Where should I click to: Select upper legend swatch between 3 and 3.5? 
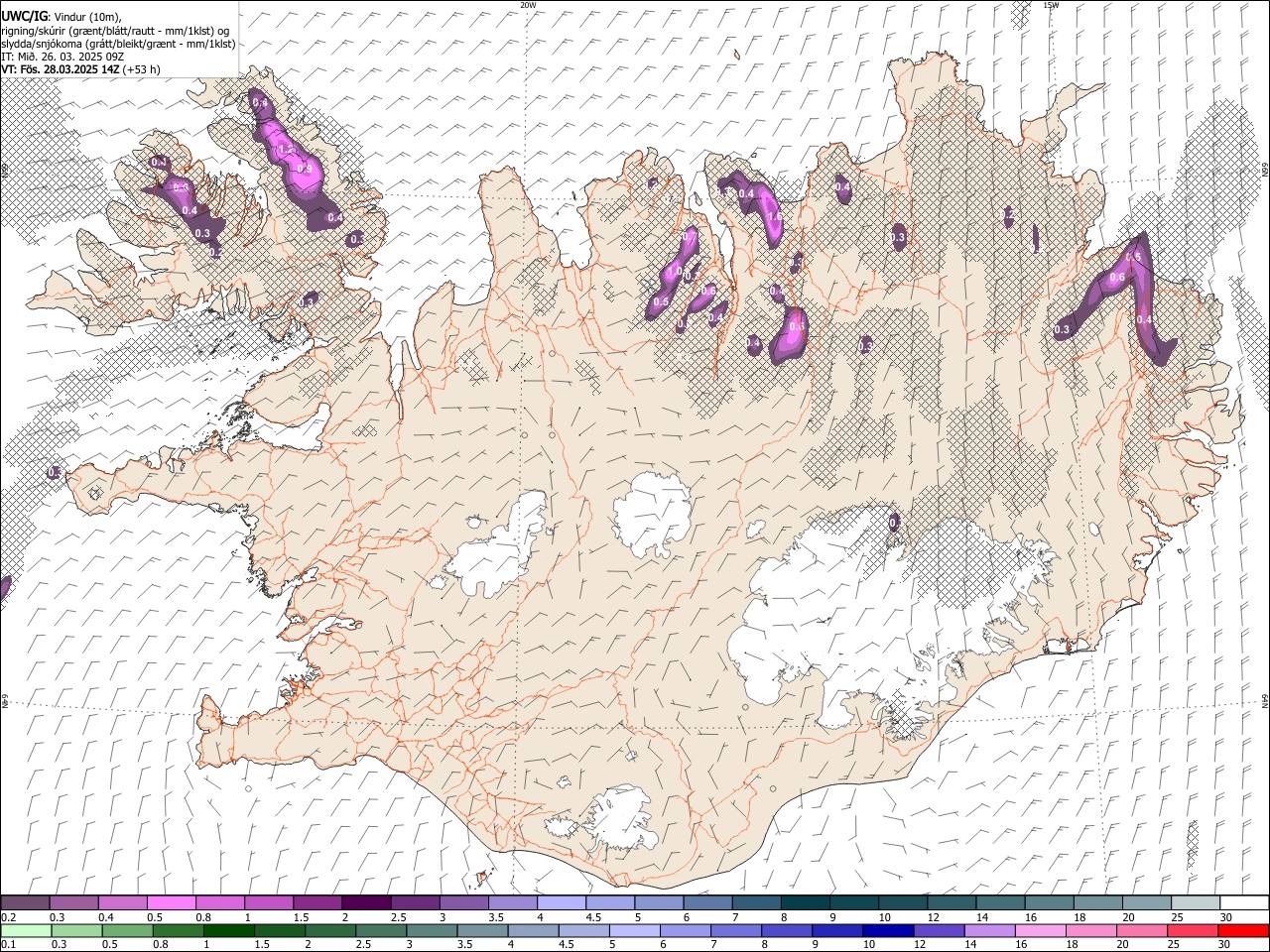click(463, 902)
